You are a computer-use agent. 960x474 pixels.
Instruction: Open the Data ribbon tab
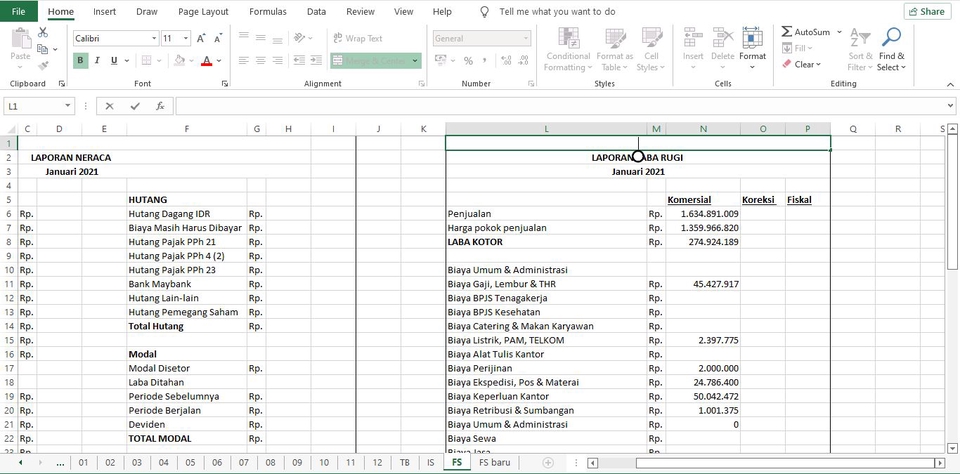point(317,12)
